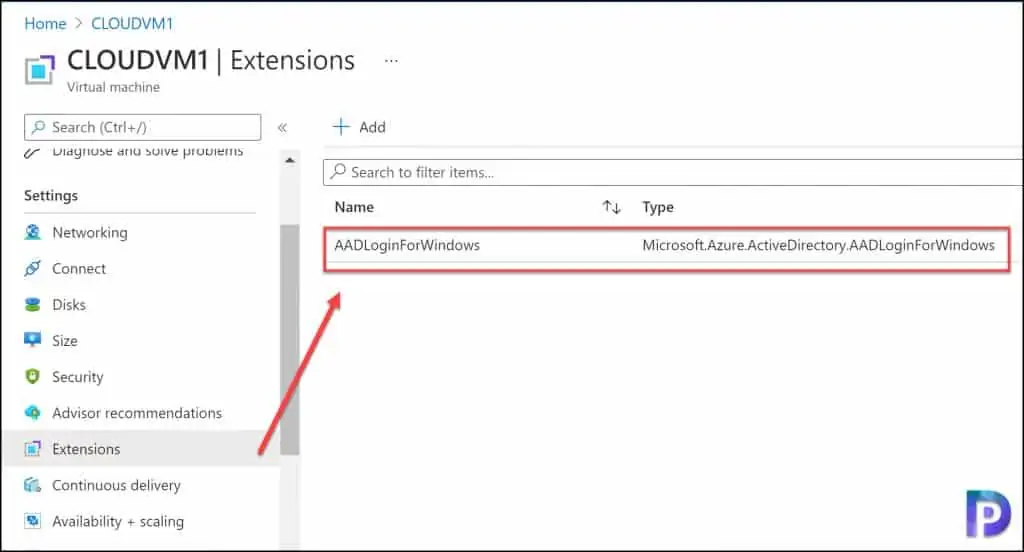This screenshot has height=552, width=1024.
Task: Select the Extensions menu item
Action: click(141, 449)
